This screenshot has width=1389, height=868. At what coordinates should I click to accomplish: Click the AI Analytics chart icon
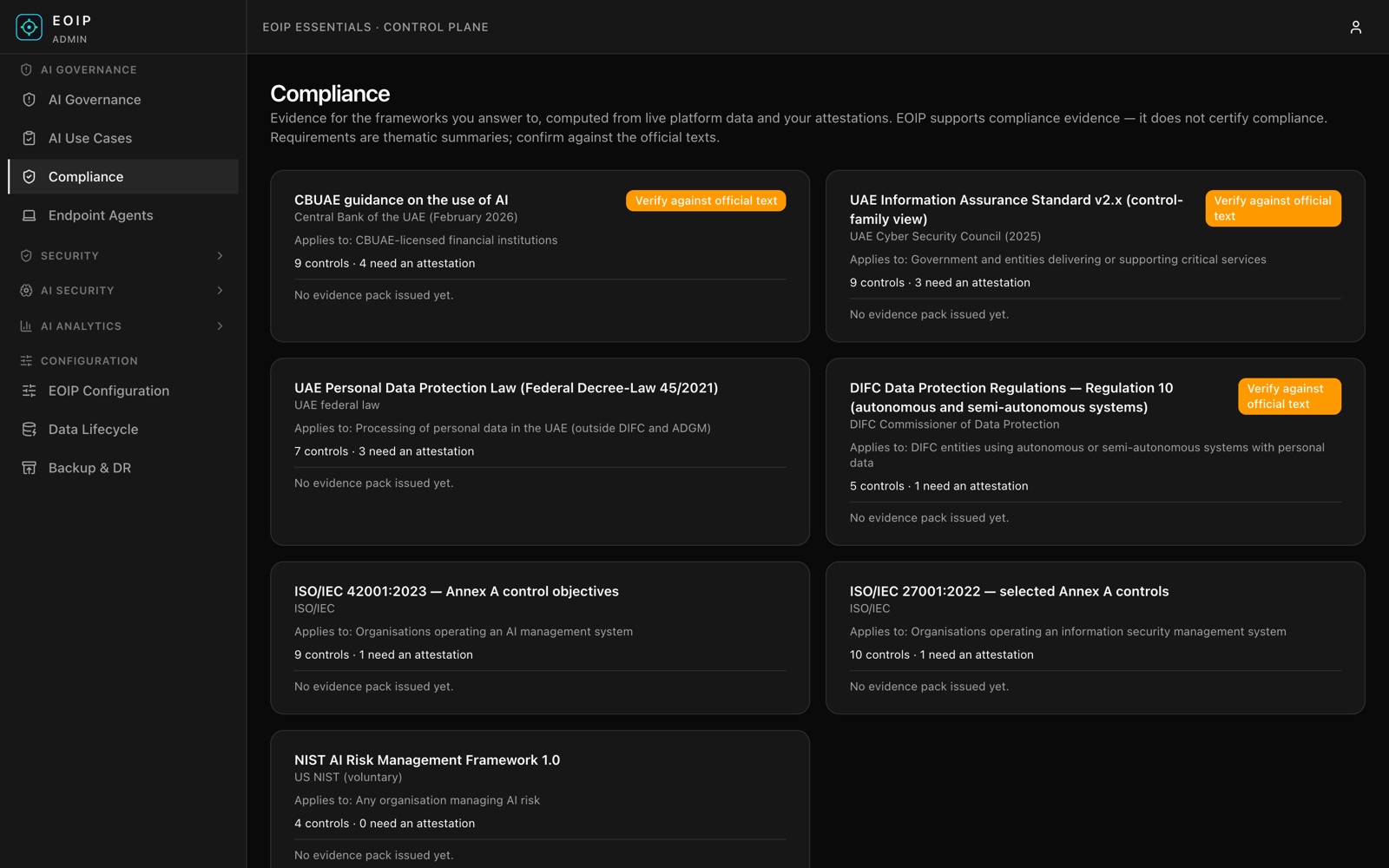[x=26, y=326]
